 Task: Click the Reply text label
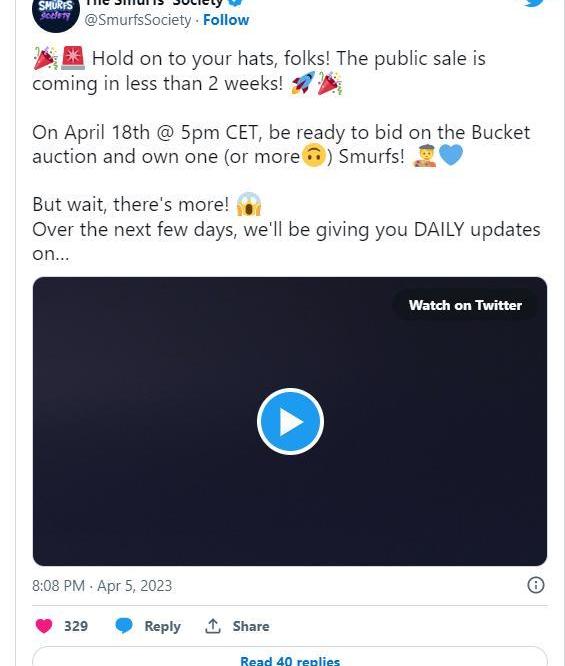point(162,626)
